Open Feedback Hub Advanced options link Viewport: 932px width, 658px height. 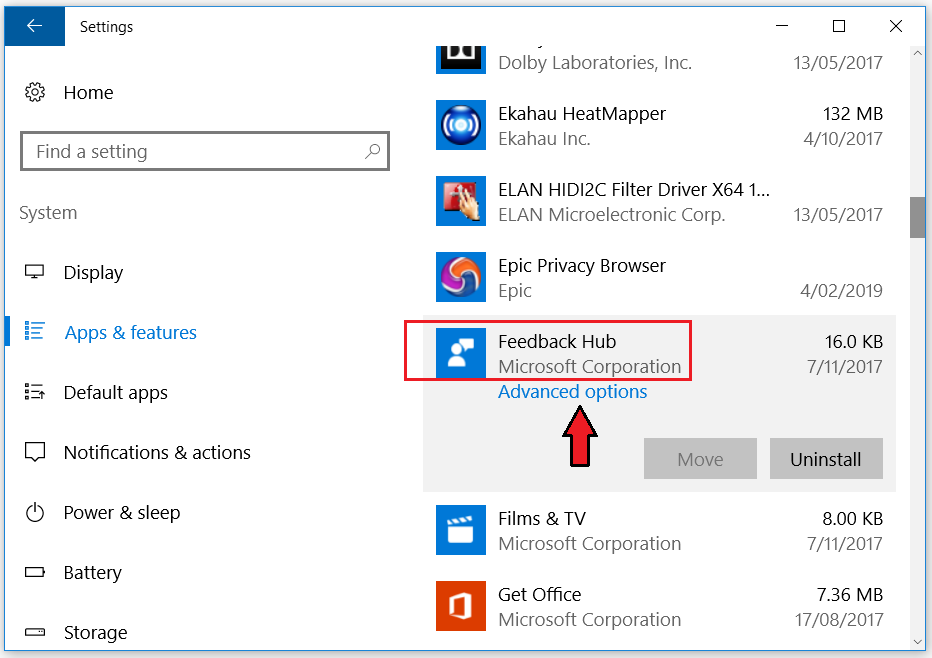coord(572,392)
